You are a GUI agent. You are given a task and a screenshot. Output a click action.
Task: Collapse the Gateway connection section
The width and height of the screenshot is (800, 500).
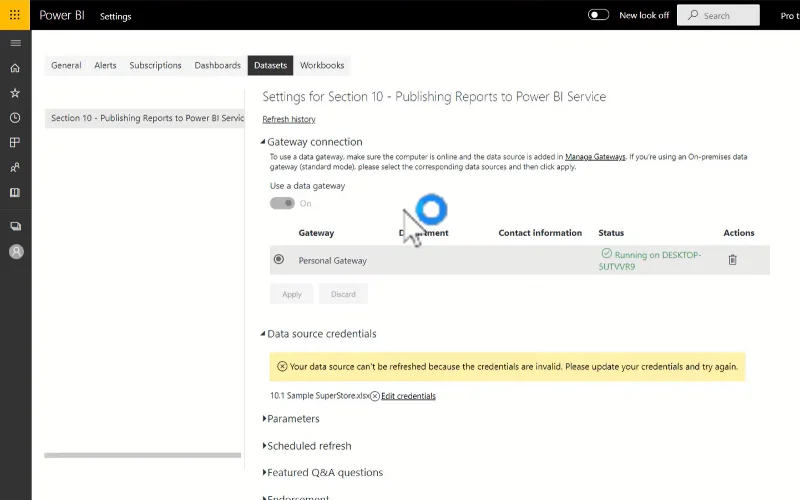coord(263,142)
